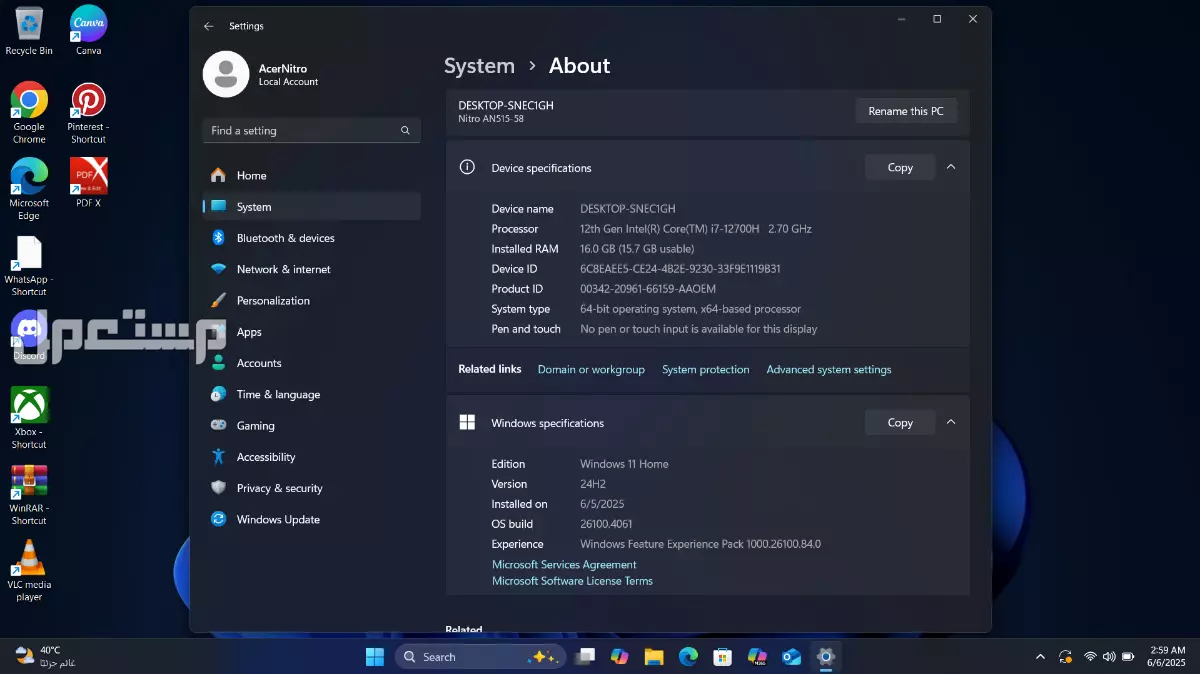Open Copilot from the taskbar

[620, 657]
